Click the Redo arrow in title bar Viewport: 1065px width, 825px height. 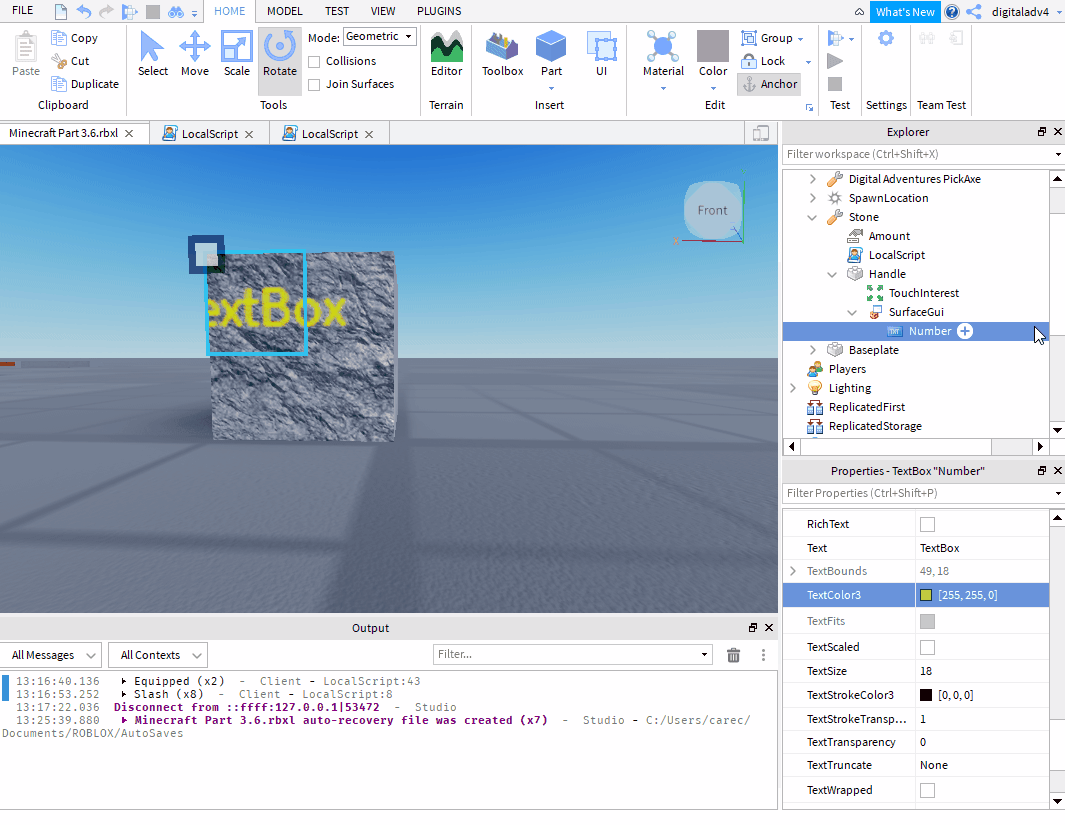106,12
